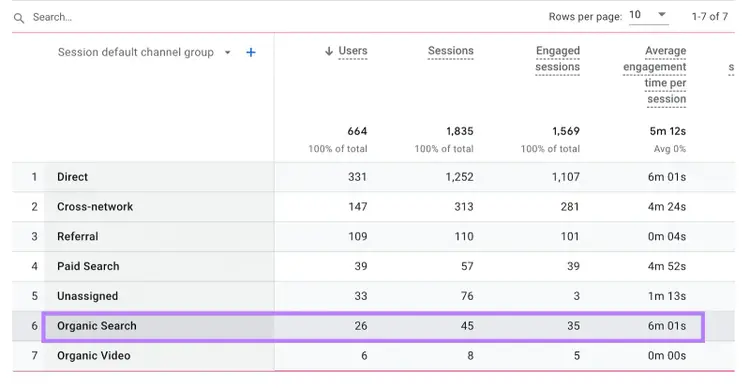750x388 pixels.
Task: Click Direct sessions value 1,252
Action: [x=459, y=177]
